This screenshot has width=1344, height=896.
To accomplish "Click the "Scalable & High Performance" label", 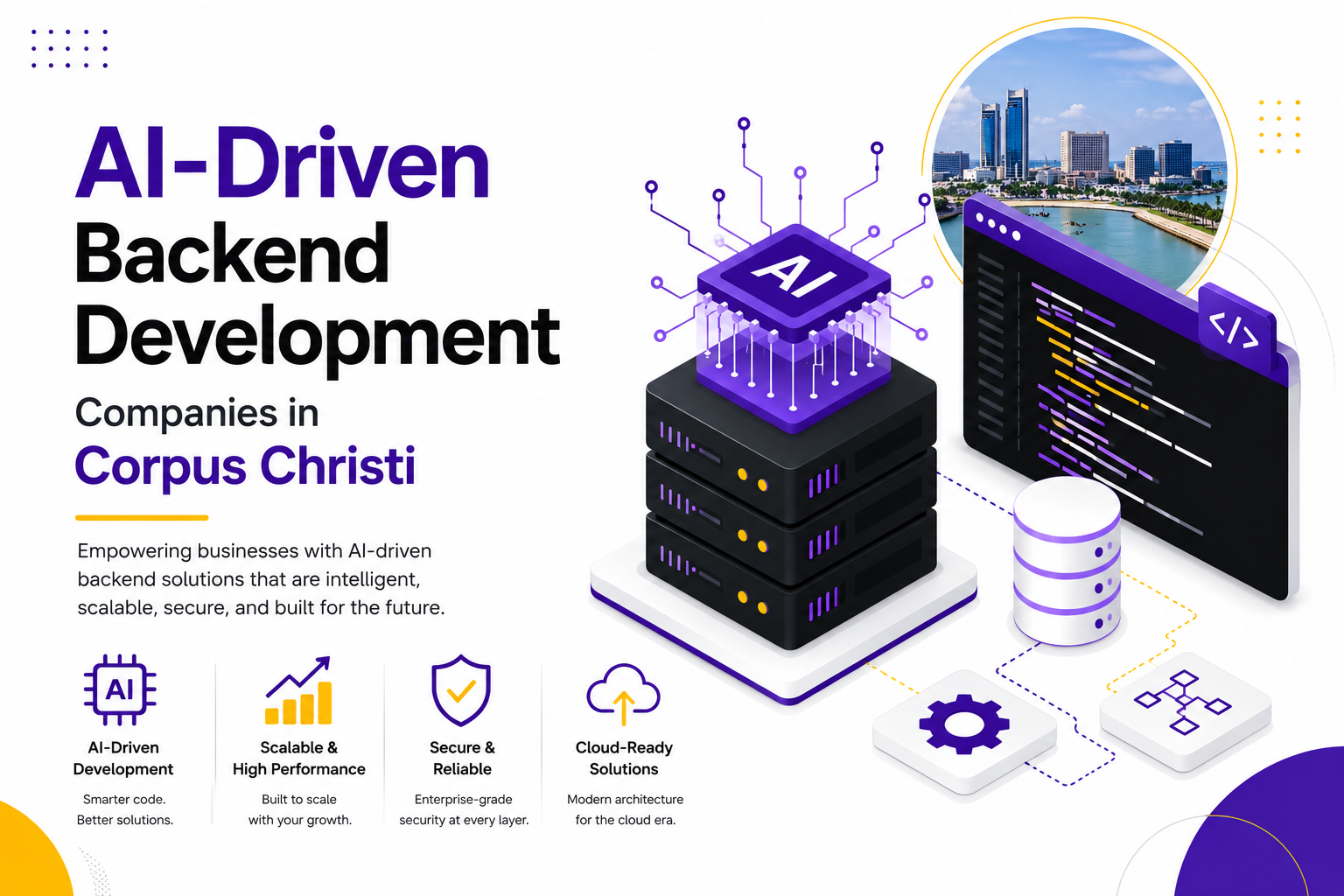I will click(299, 759).
